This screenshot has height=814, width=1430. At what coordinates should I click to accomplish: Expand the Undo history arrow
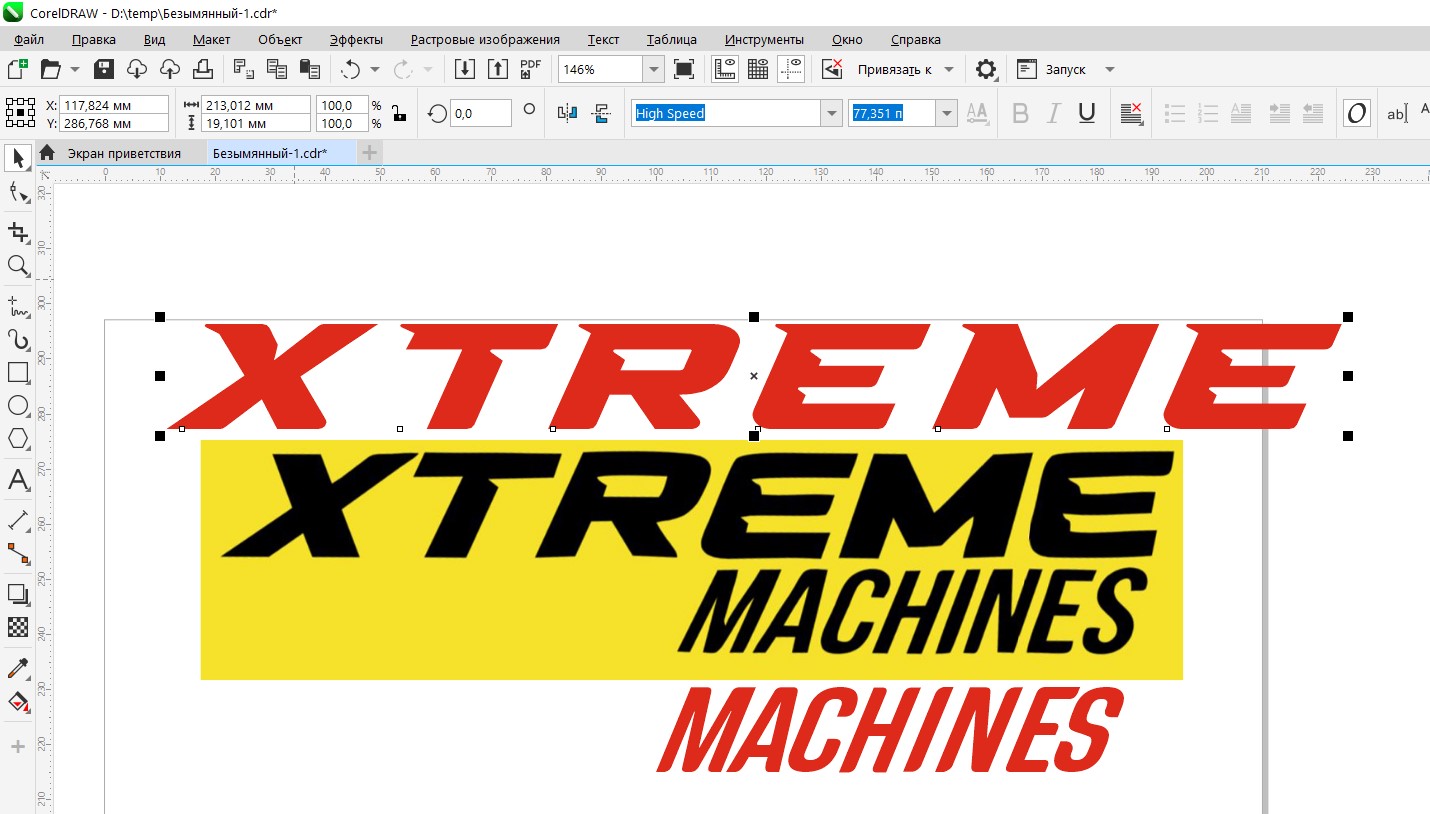pyautogui.click(x=375, y=69)
